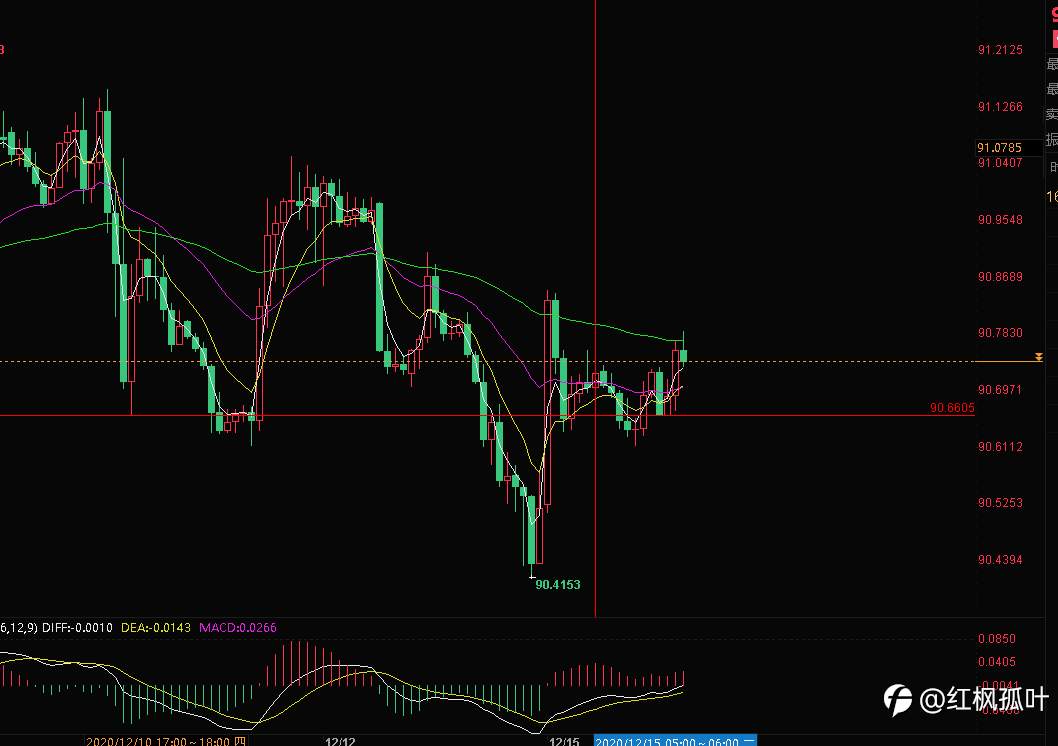Click the 90.4394 price axis label
The image size is (1058, 746).
click(x=1000, y=560)
